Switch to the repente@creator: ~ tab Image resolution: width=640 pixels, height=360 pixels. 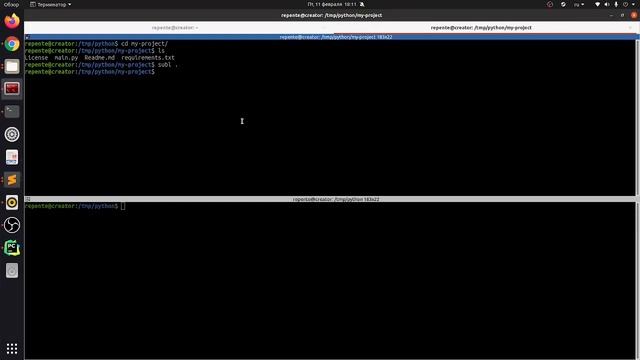pyautogui.click(x=175, y=28)
